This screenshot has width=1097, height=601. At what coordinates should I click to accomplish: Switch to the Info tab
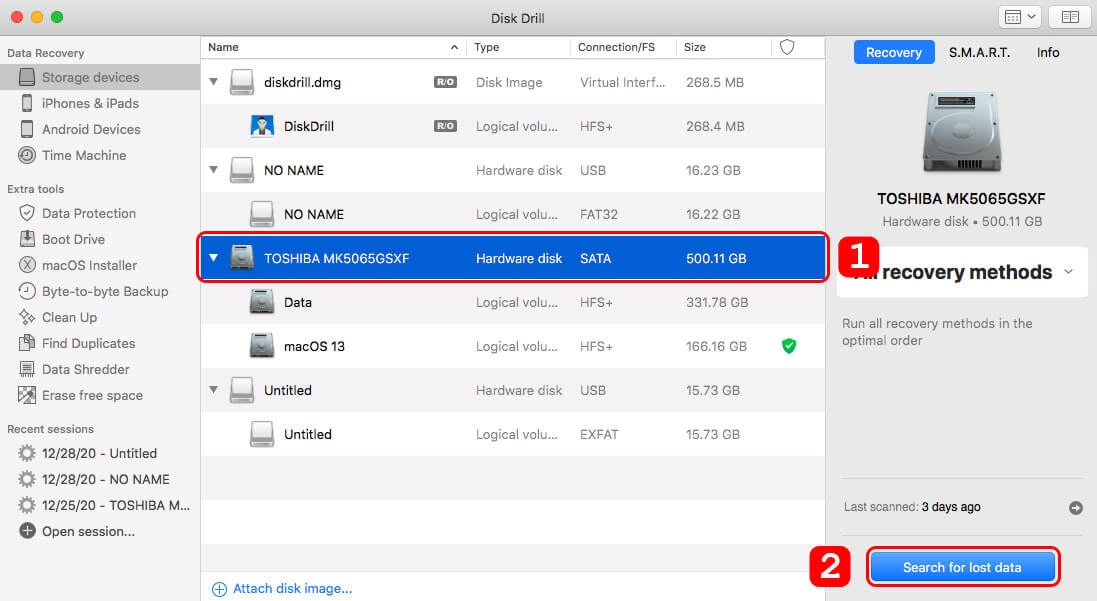pyautogui.click(x=1047, y=52)
